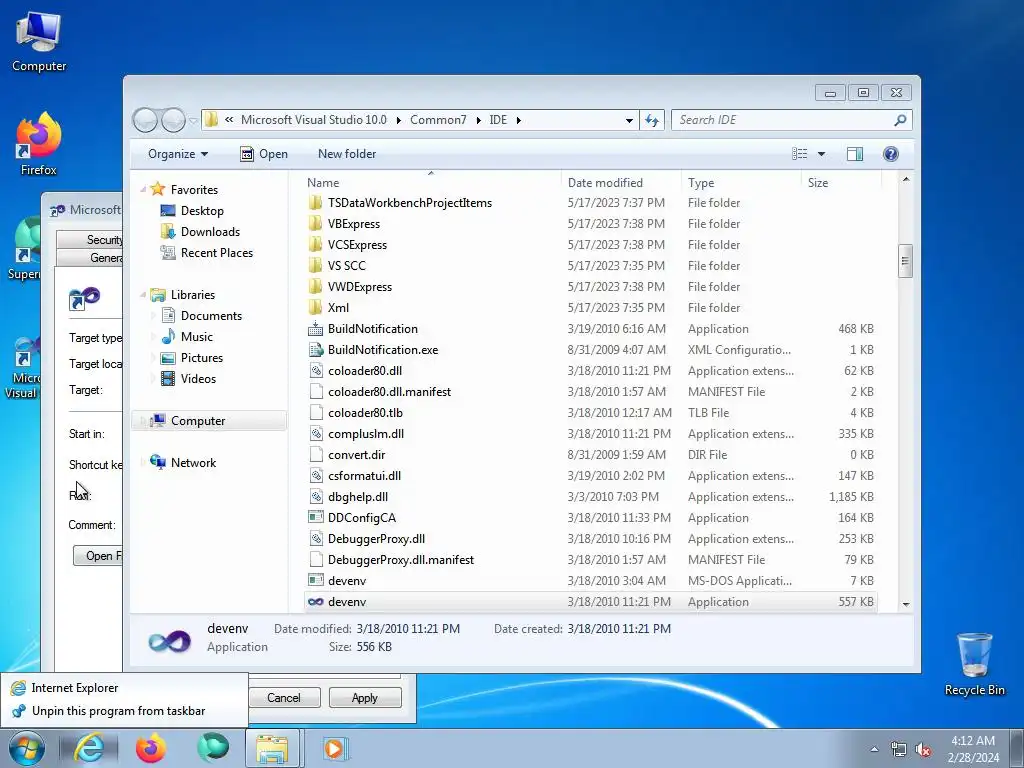Select the BuildNotification application icon
The width and height of the screenshot is (1024, 768).
tap(315, 329)
